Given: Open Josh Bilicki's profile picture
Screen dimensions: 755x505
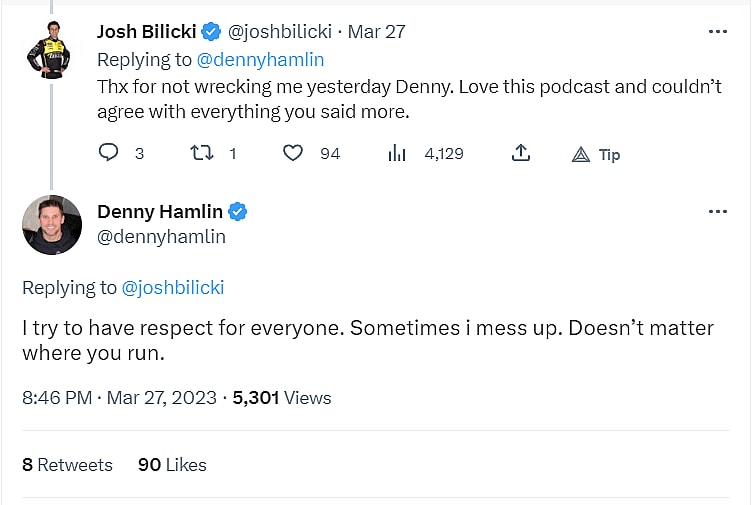Looking at the screenshot, I should (48, 47).
